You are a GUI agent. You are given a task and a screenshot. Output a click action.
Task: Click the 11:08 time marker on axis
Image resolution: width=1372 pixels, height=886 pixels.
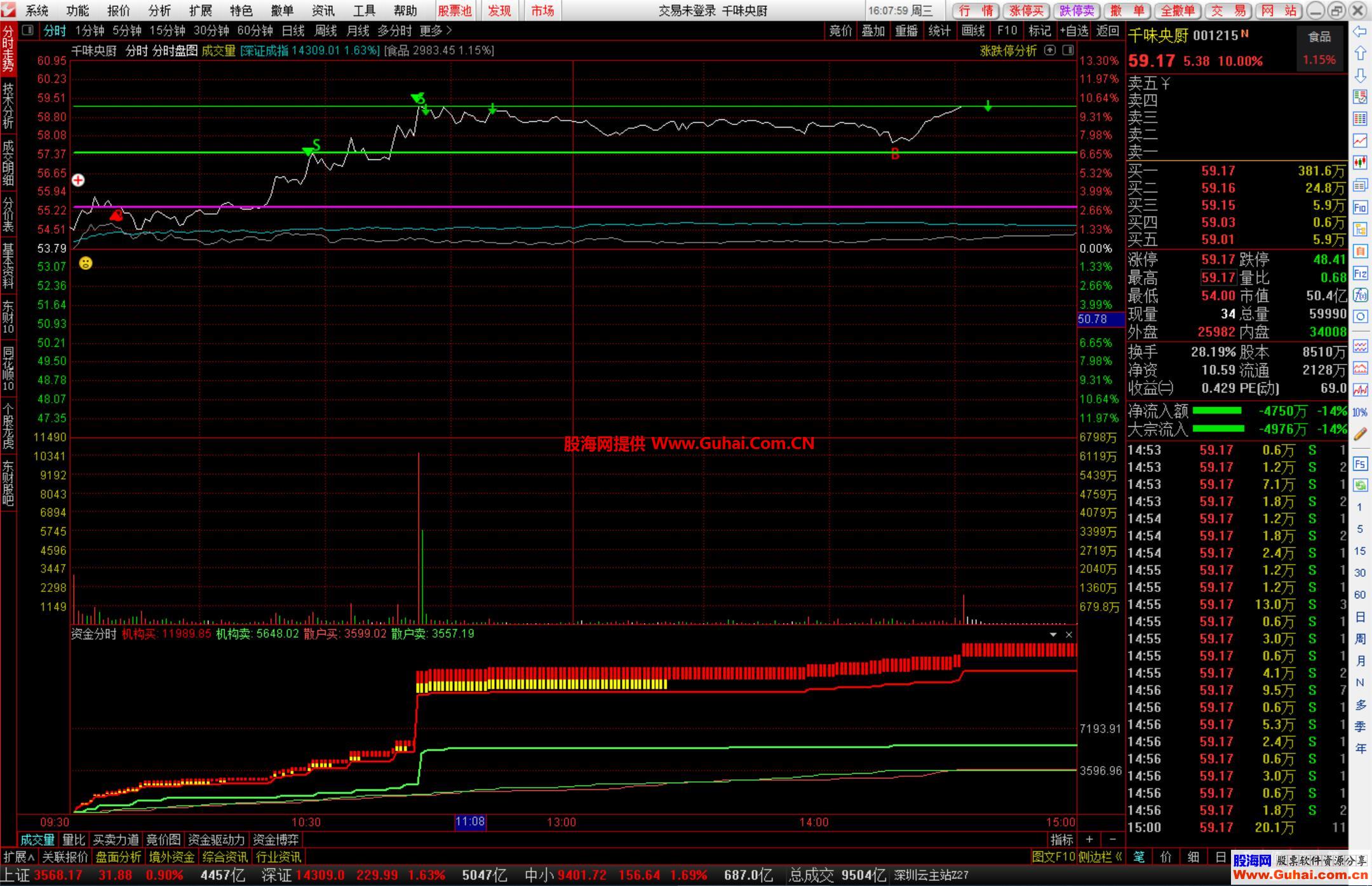[470, 822]
